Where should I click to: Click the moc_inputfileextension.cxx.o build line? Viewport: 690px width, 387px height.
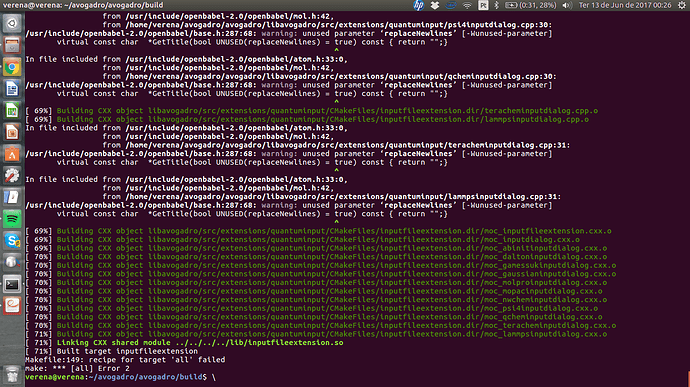click(318, 231)
